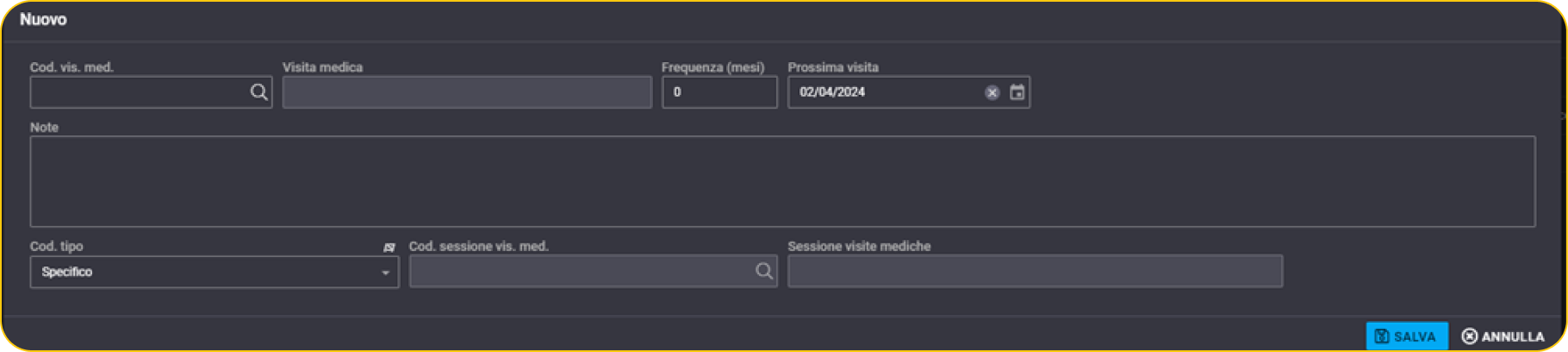The width and height of the screenshot is (1568, 352).
Task: Click the circled X icon beside ANNULLA
Action: (1470, 336)
